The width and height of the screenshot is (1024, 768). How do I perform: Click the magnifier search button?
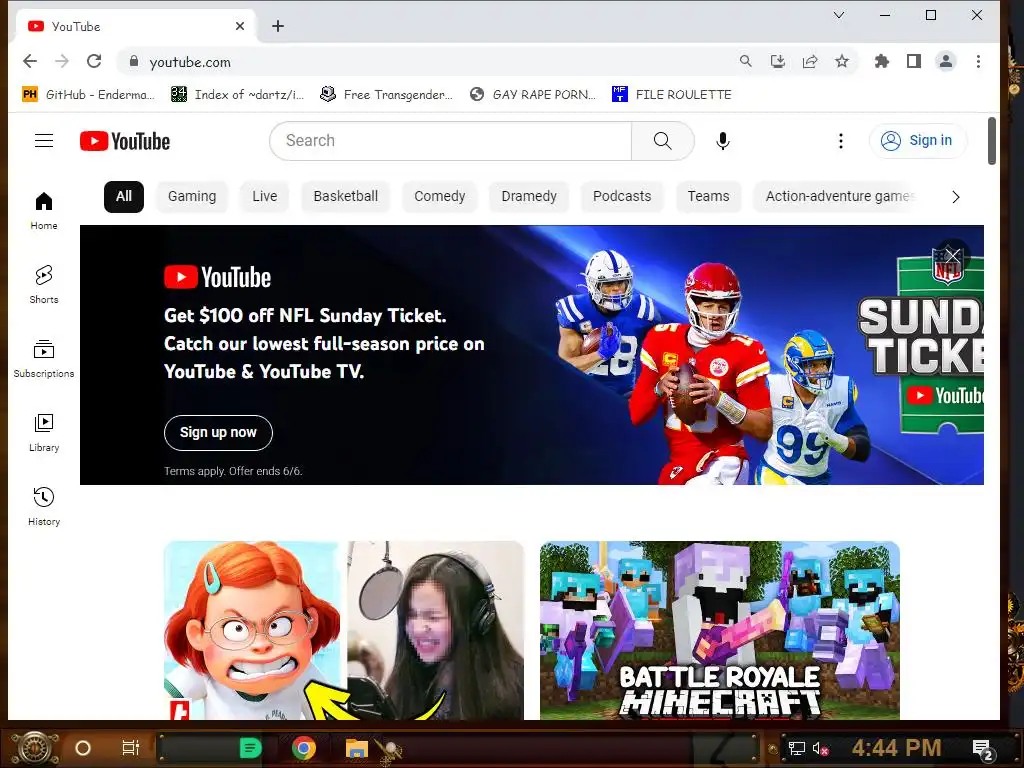pos(662,140)
